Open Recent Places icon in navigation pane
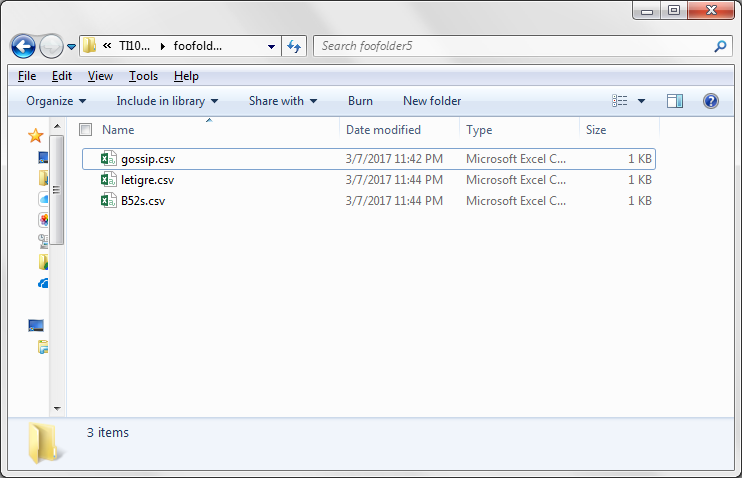Screen dimensions: 742x478 (x=43, y=241)
